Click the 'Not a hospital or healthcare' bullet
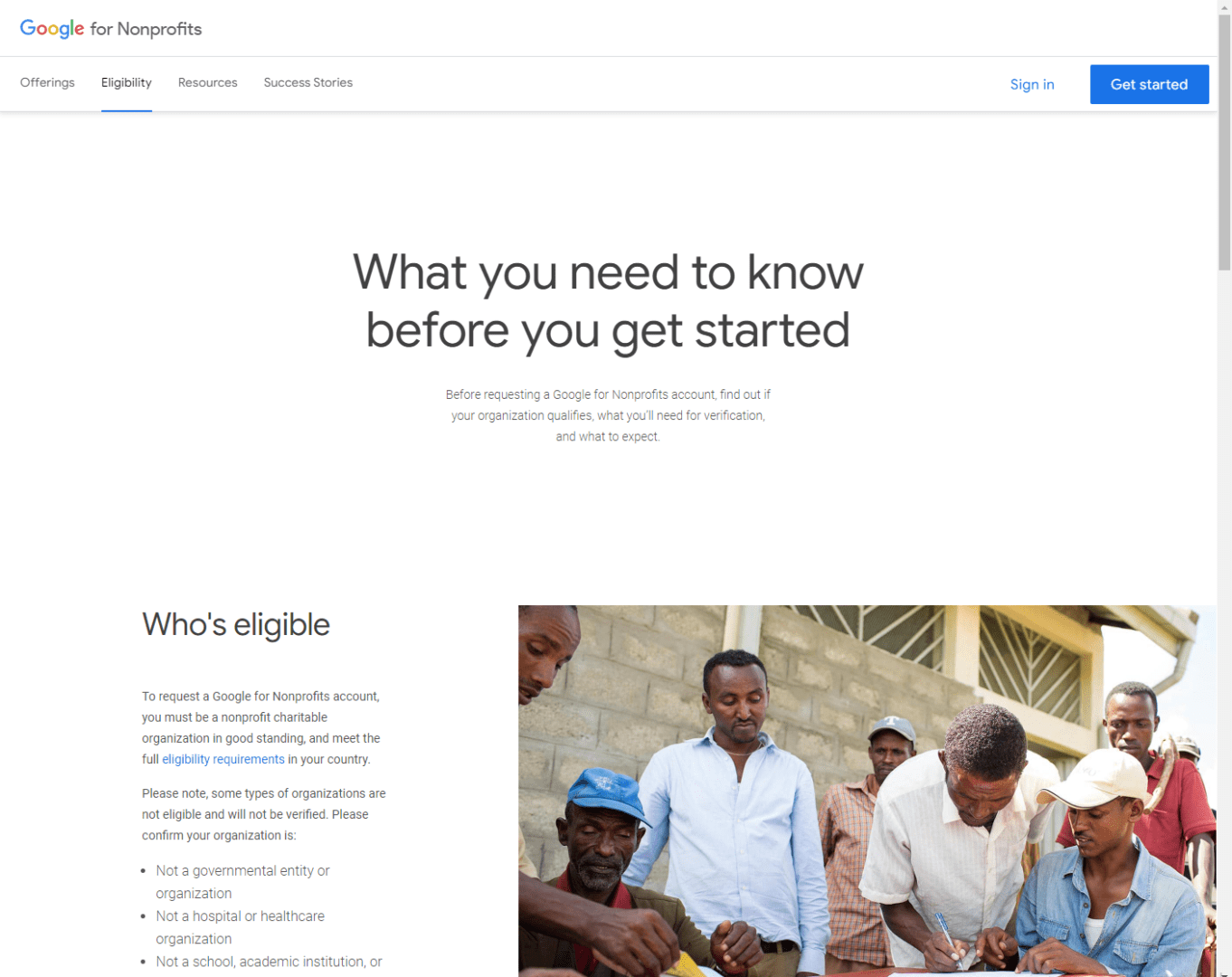The image size is (1232, 977). pyautogui.click(x=240, y=927)
